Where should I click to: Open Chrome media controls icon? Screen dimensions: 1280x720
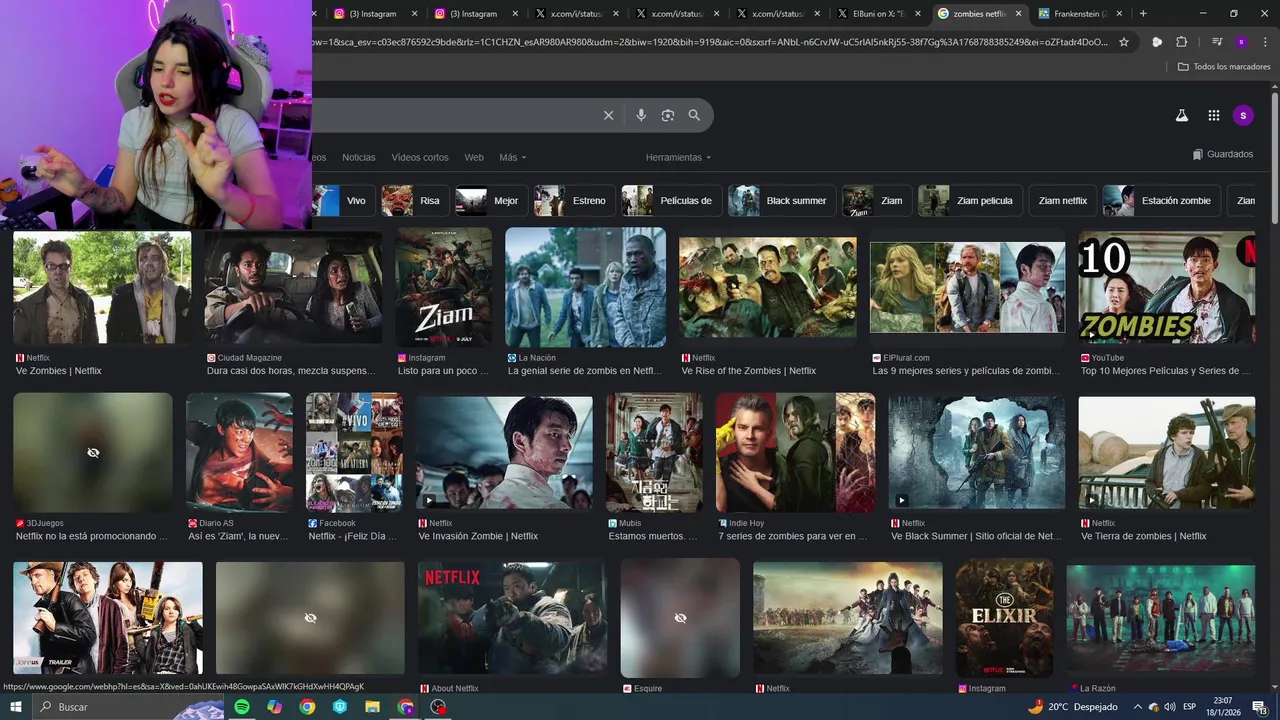click(x=1216, y=42)
